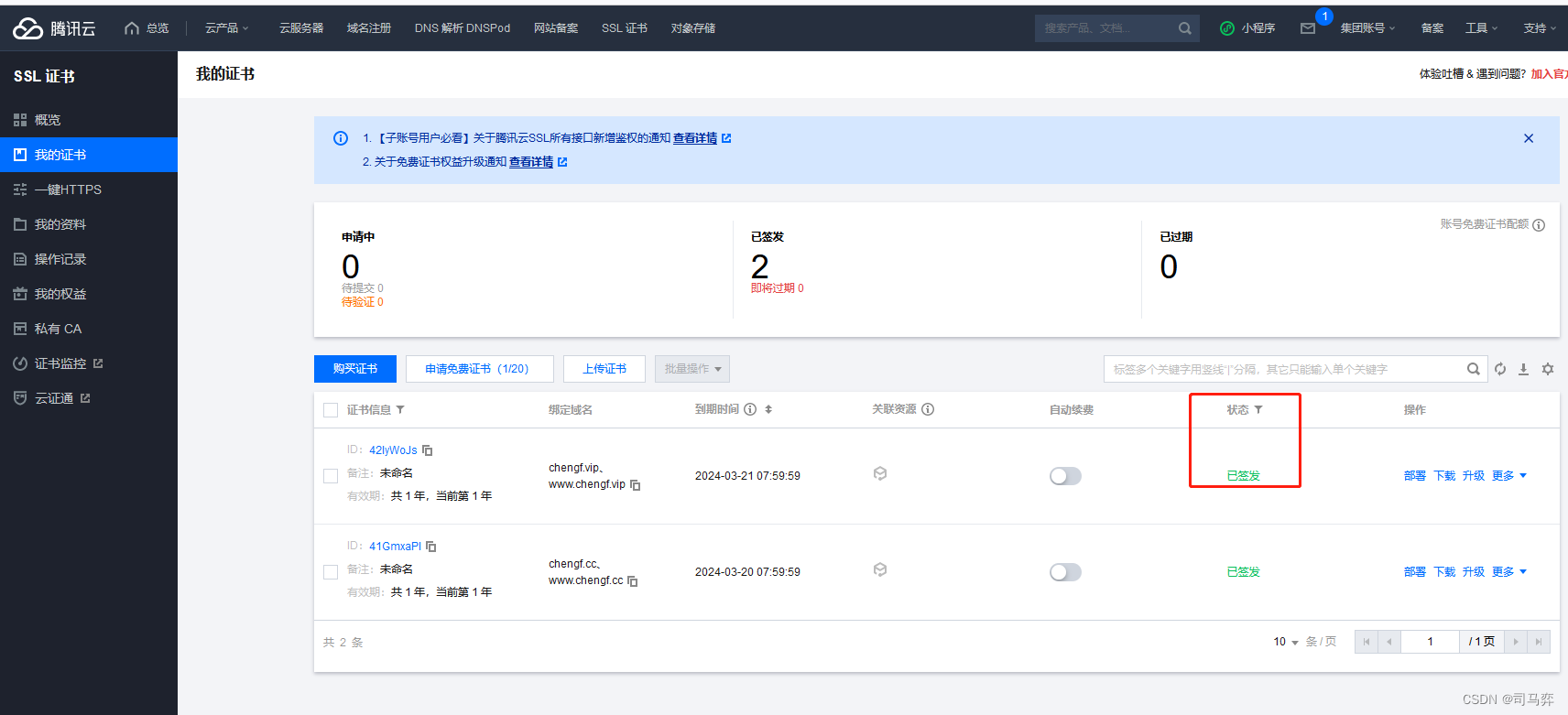Click the expiry time info icon
The width and height of the screenshot is (1568, 715).
(x=750, y=409)
